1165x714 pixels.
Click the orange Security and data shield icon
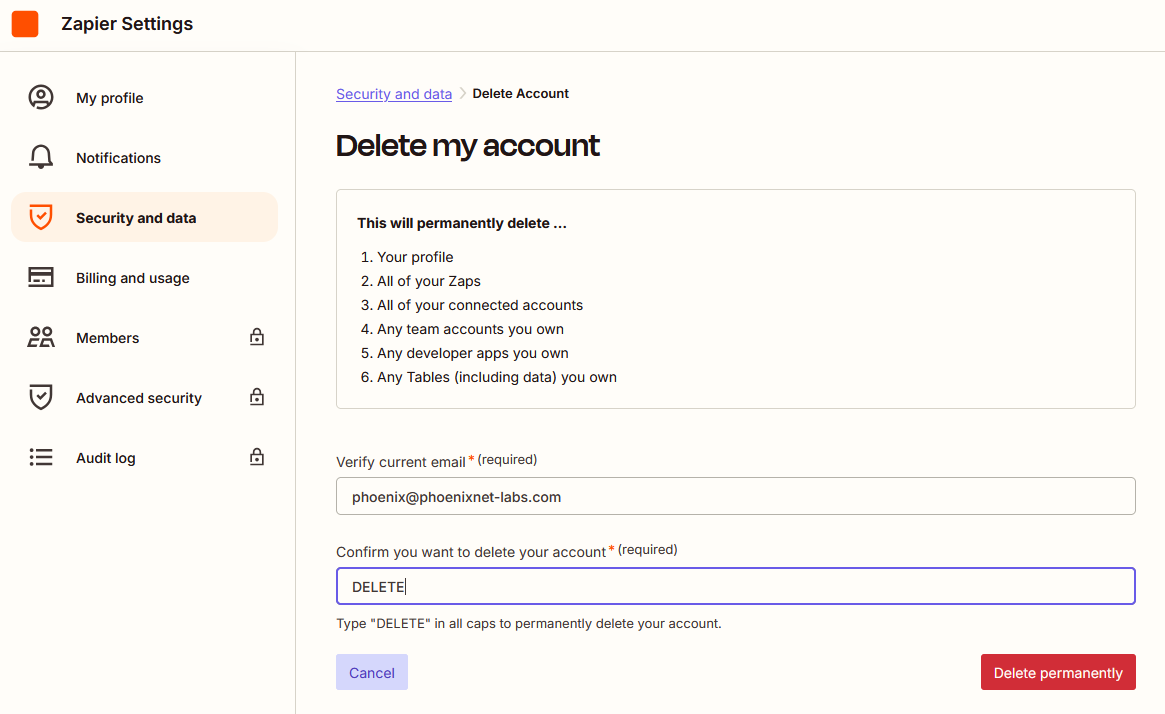(40, 218)
